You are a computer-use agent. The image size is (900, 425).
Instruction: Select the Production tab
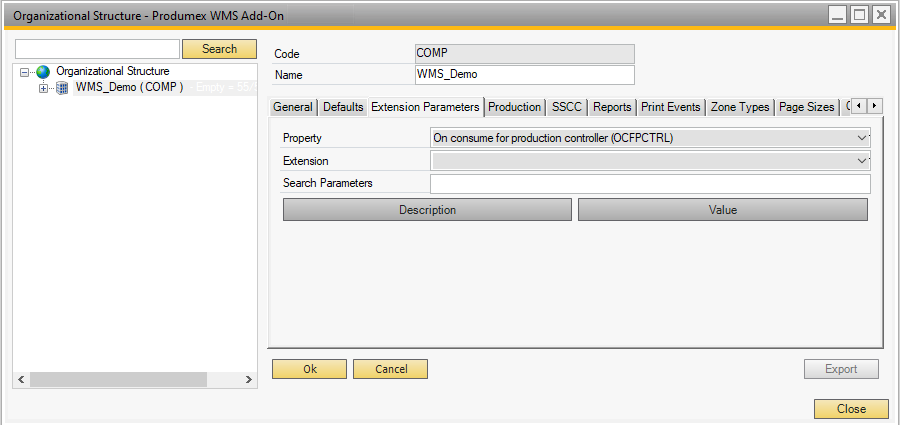[514, 107]
